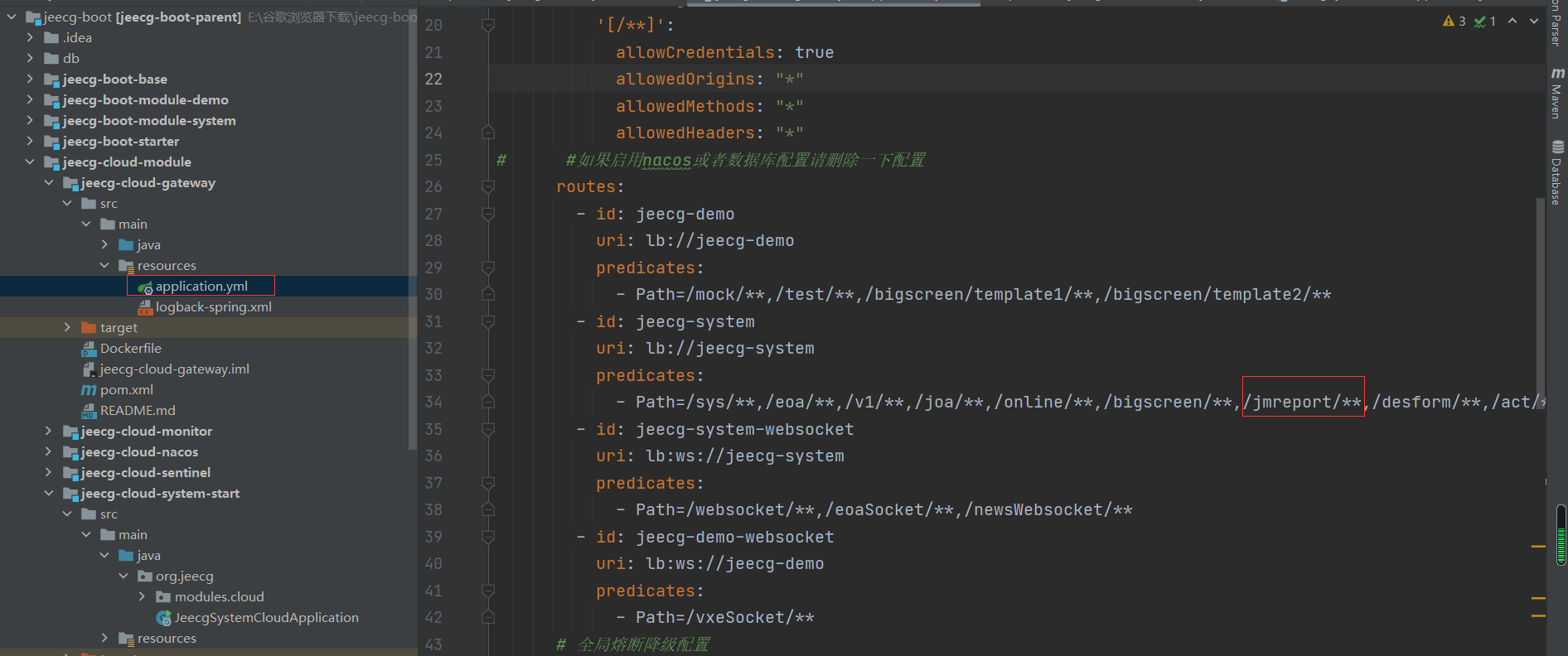The width and height of the screenshot is (1568, 656).
Task: Collapse jeecg-cloud-system-start module
Action: (49, 493)
